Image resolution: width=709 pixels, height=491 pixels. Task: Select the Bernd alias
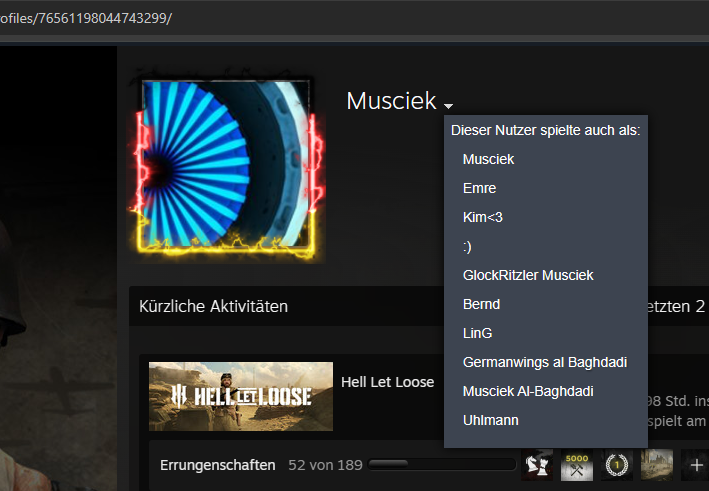481,304
